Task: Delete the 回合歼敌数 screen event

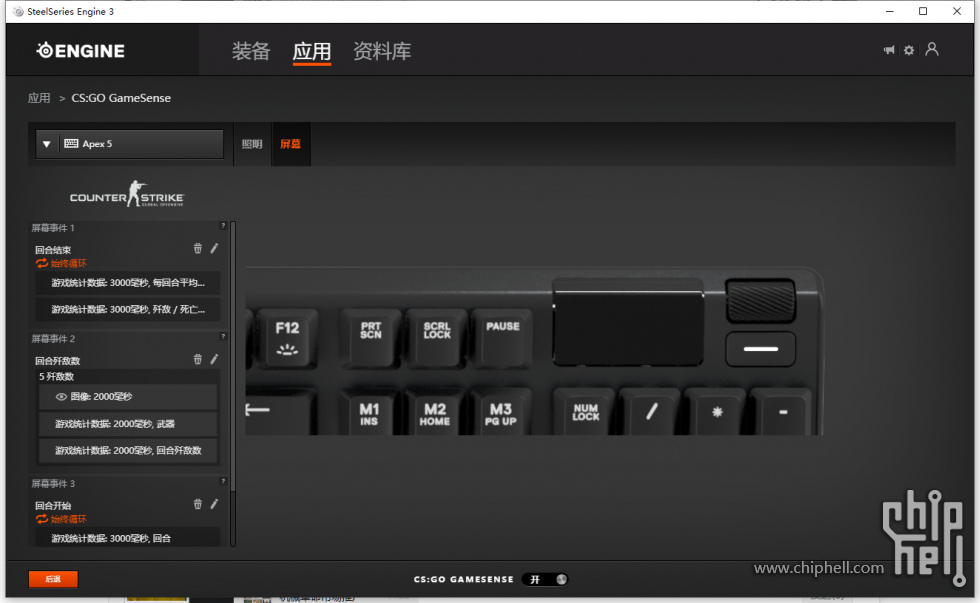Action: point(198,359)
